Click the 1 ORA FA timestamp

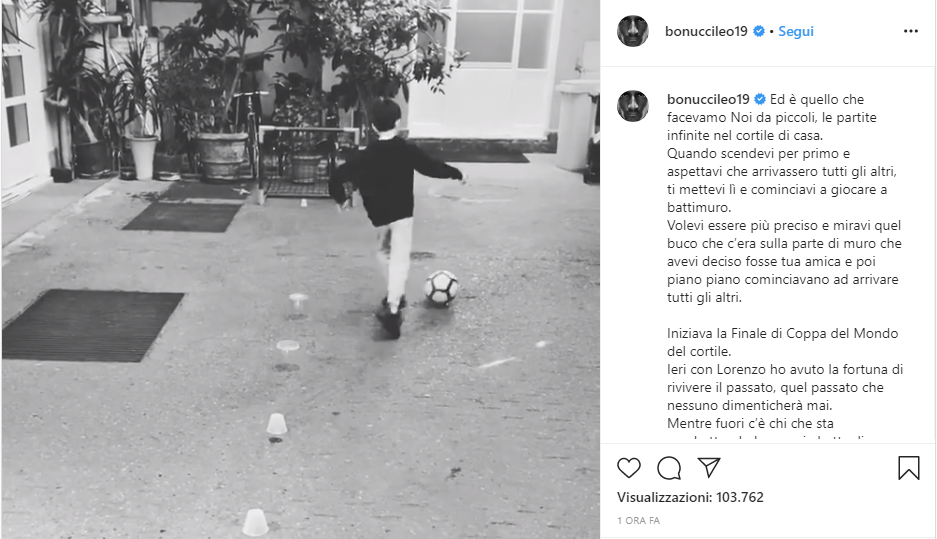coord(638,520)
